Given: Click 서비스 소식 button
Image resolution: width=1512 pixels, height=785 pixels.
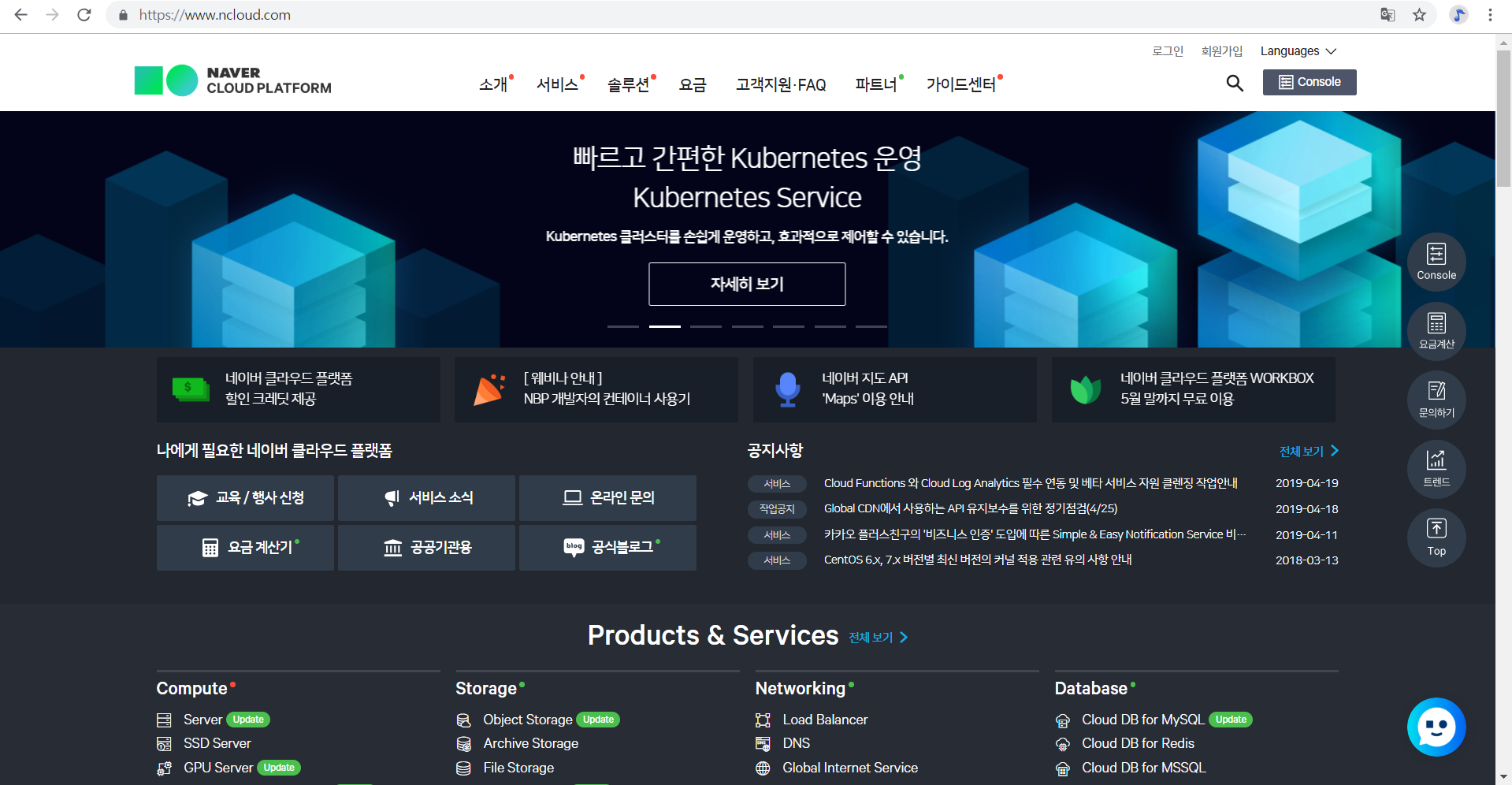Looking at the screenshot, I should [426, 497].
